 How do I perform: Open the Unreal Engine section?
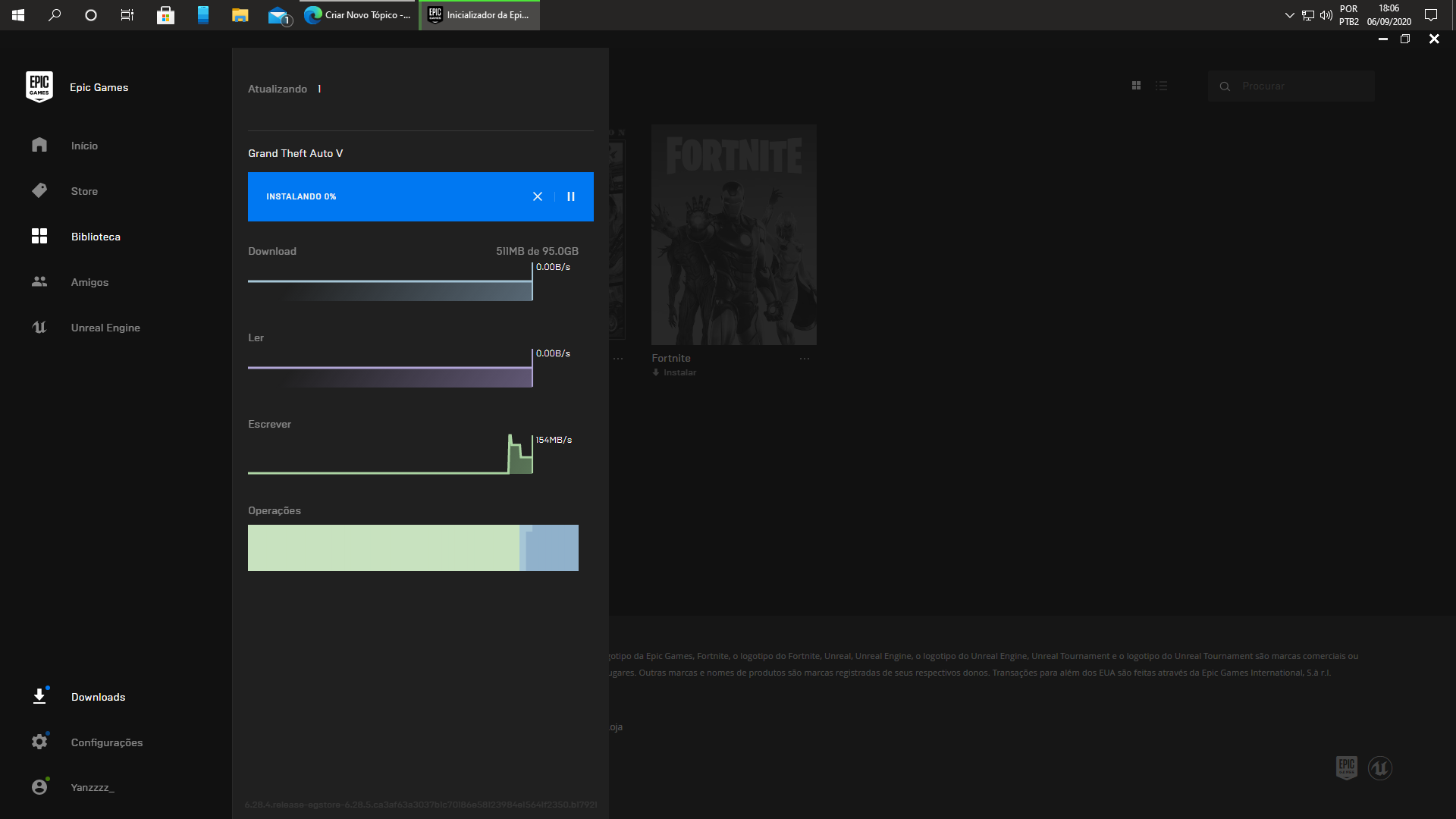point(105,328)
